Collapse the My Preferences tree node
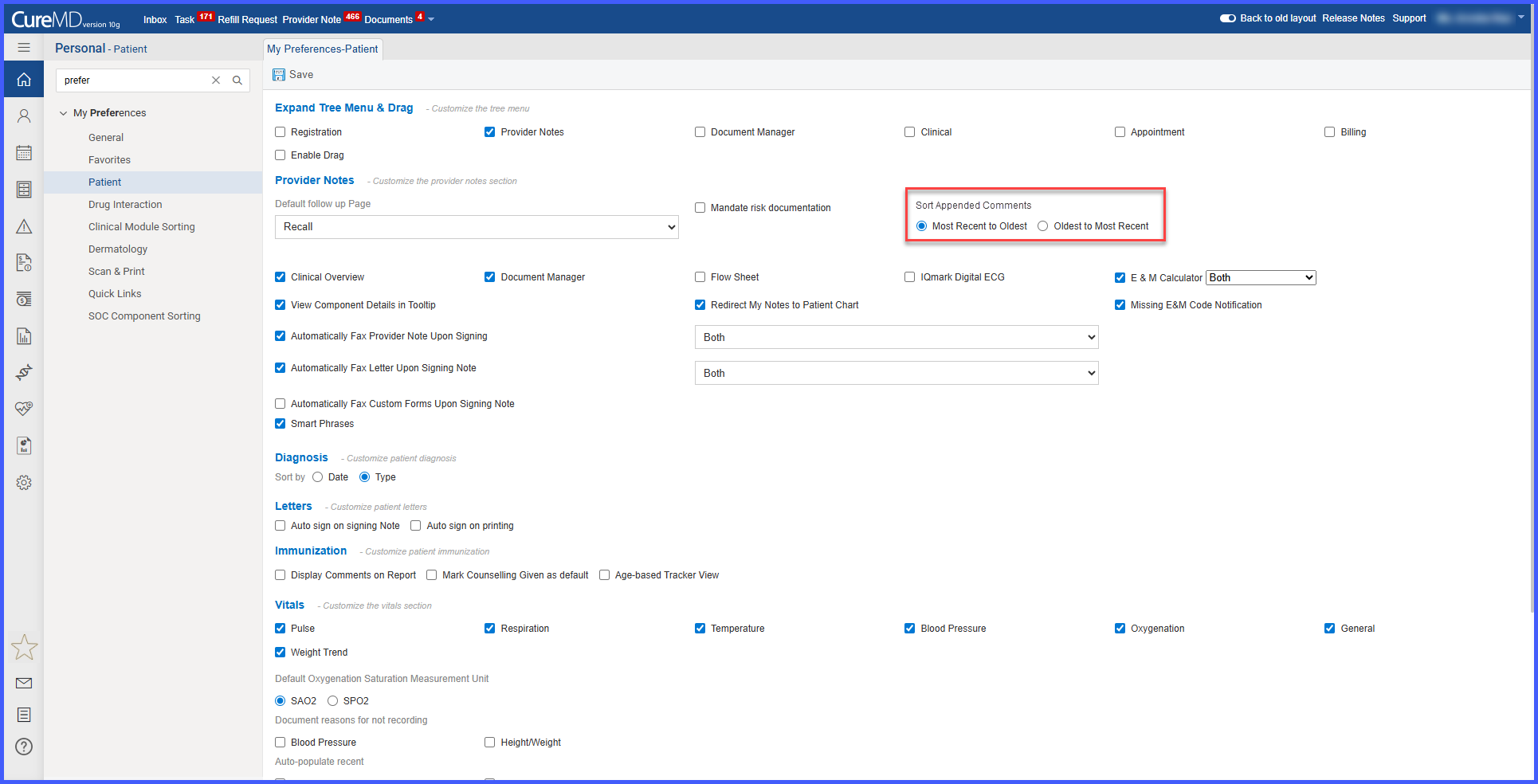Viewport: 1538px width, 784px height. 63,113
